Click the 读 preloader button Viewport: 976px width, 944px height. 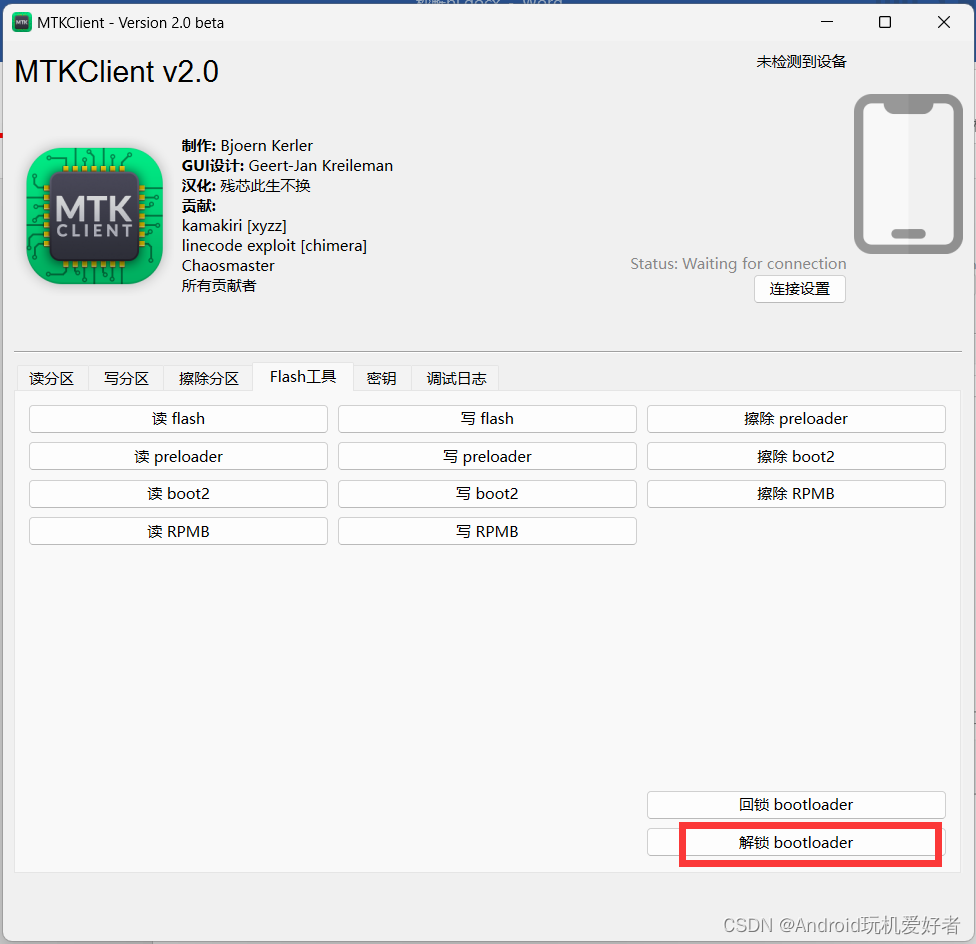tap(178, 457)
